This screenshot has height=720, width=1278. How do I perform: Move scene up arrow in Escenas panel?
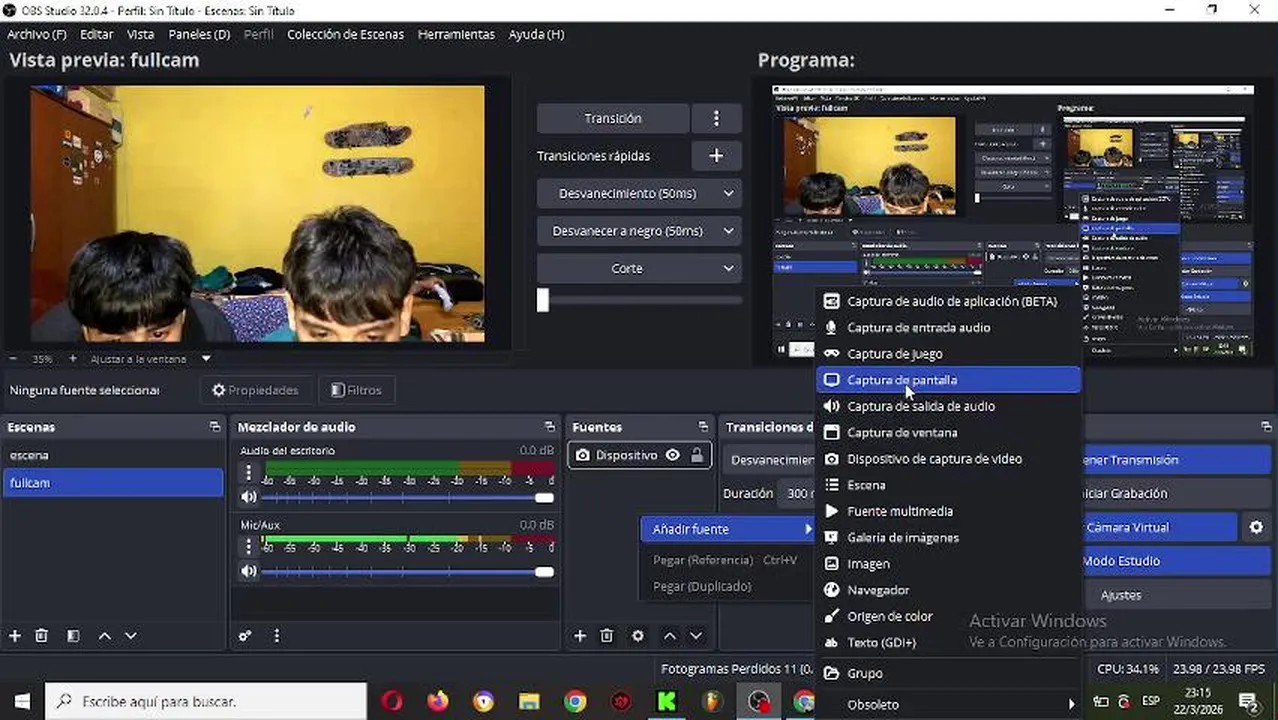point(104,636)
